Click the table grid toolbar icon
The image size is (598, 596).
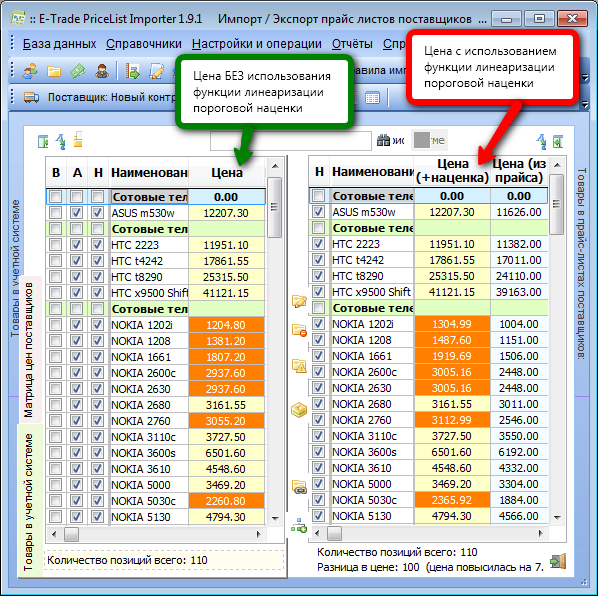tap(372, 98)
